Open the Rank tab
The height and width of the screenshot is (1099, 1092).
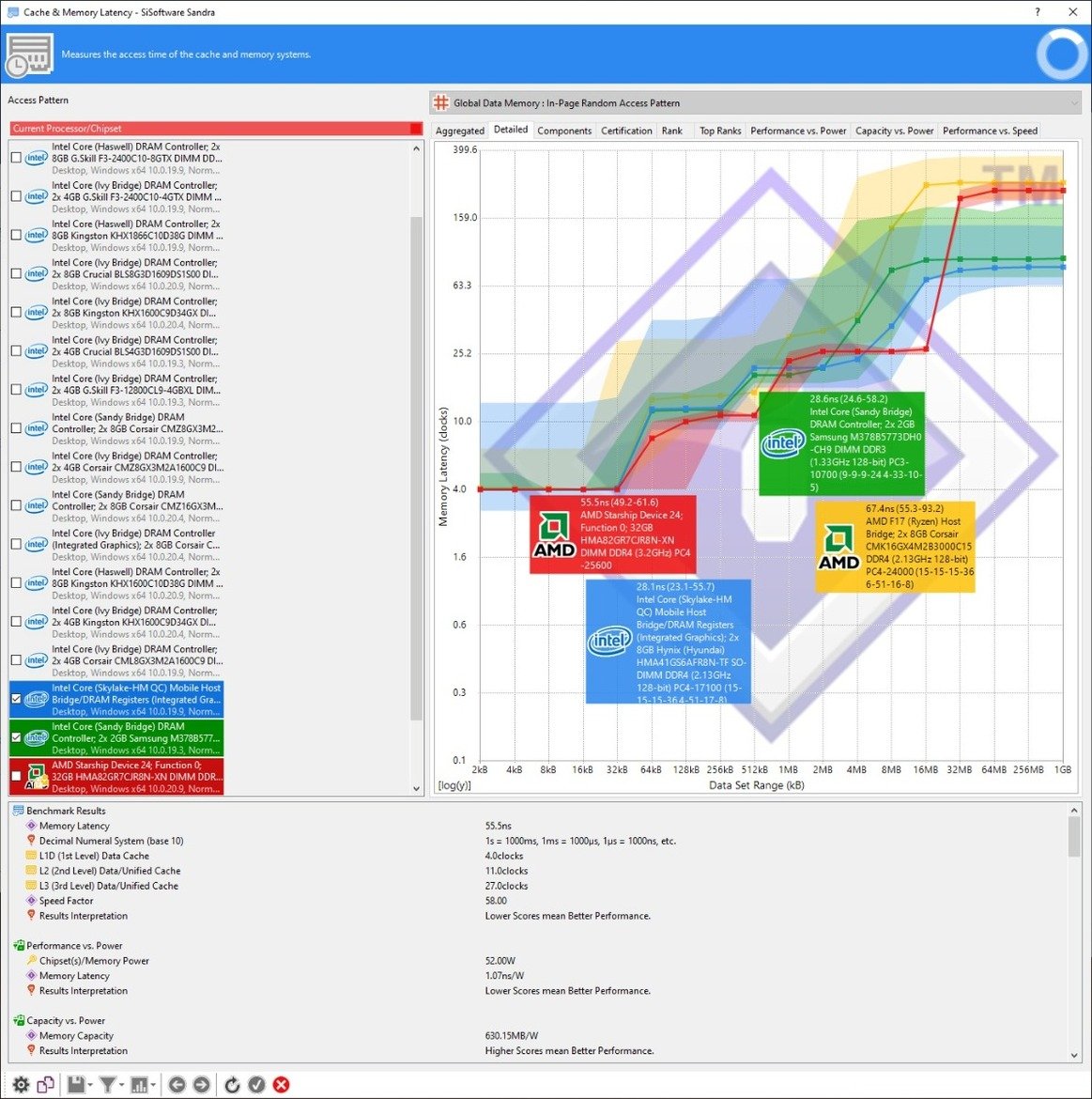(x=671, y=131)
